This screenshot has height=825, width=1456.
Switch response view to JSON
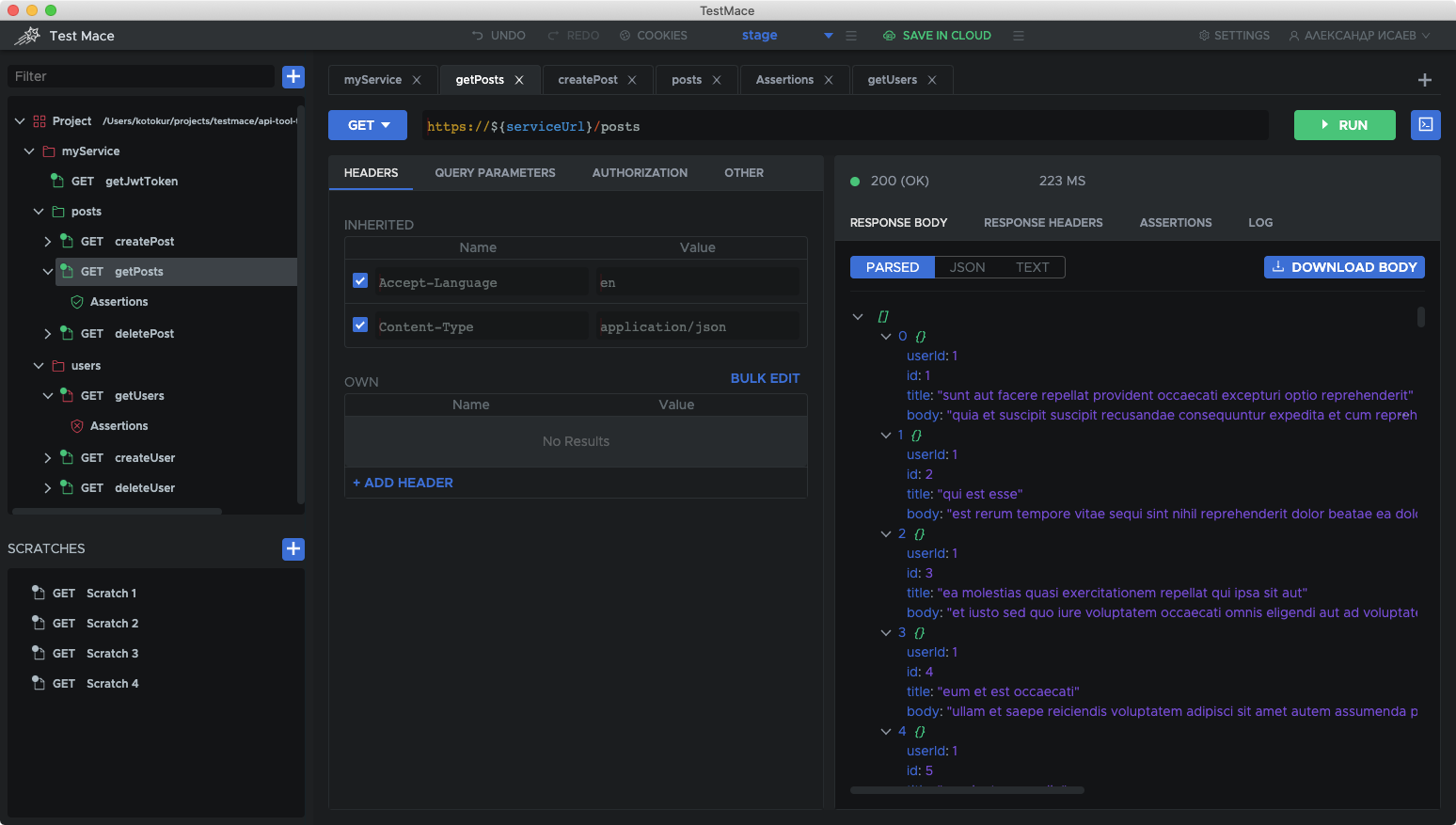tap(967, 267)
